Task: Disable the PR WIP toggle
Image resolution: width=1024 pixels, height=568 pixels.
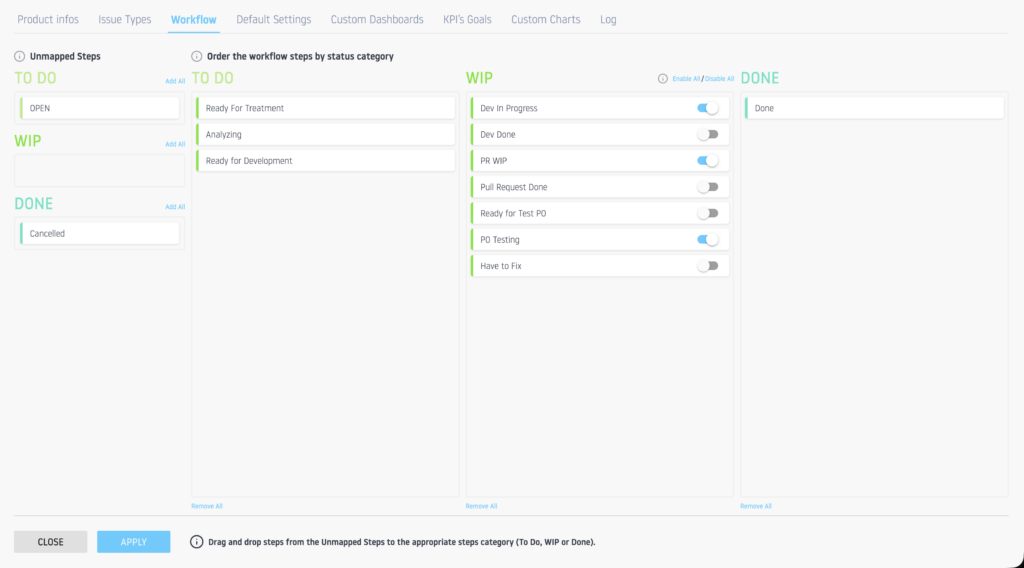Action: click(x=708, y=161)
